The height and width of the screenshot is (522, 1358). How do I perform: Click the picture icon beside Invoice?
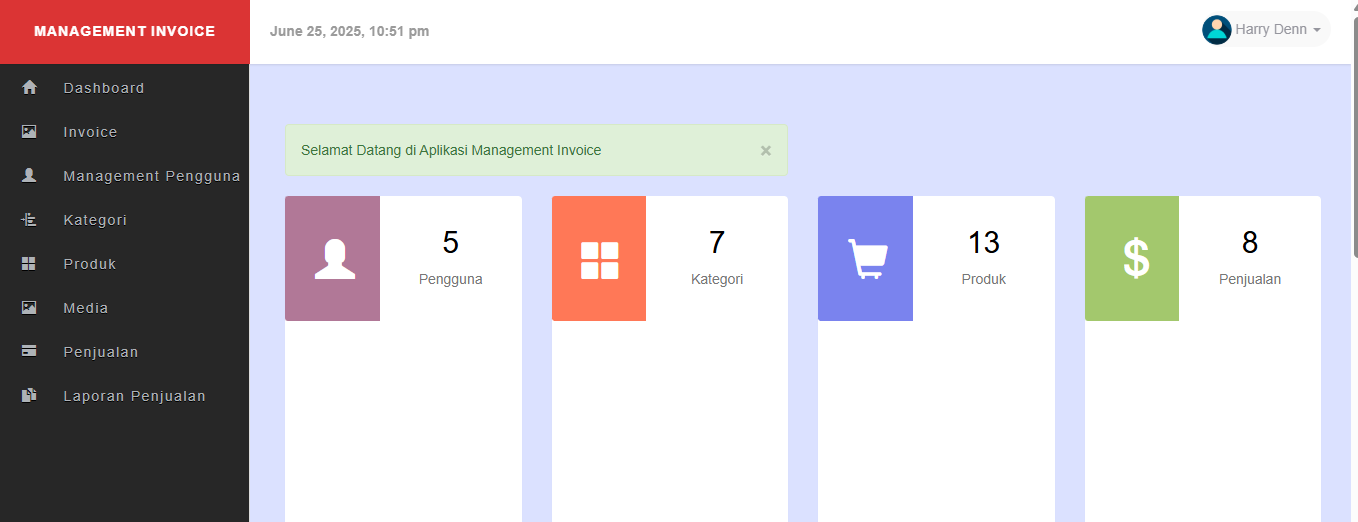coord(29,132)
